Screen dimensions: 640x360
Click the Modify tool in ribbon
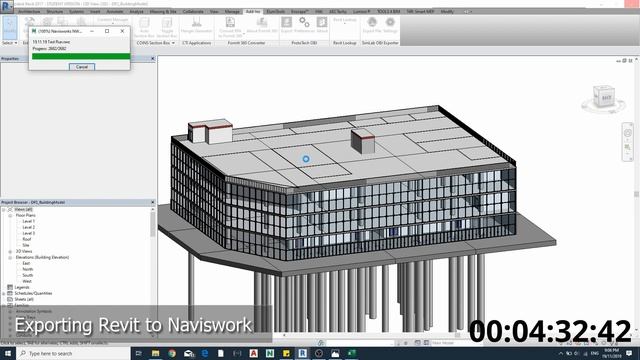[9, 27]
